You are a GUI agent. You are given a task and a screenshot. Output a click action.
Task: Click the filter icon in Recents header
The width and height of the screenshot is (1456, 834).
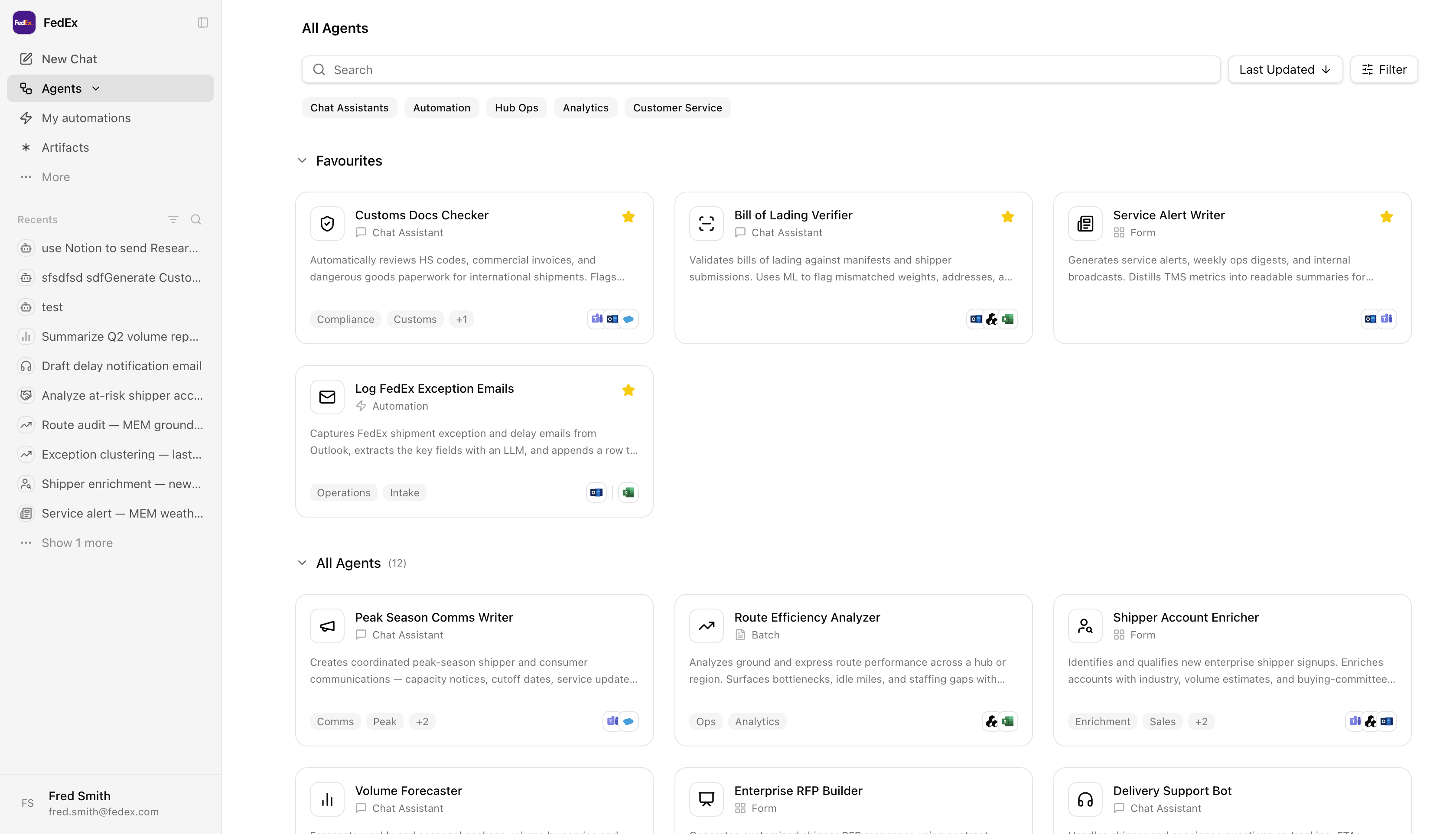[x=173, y=219]
